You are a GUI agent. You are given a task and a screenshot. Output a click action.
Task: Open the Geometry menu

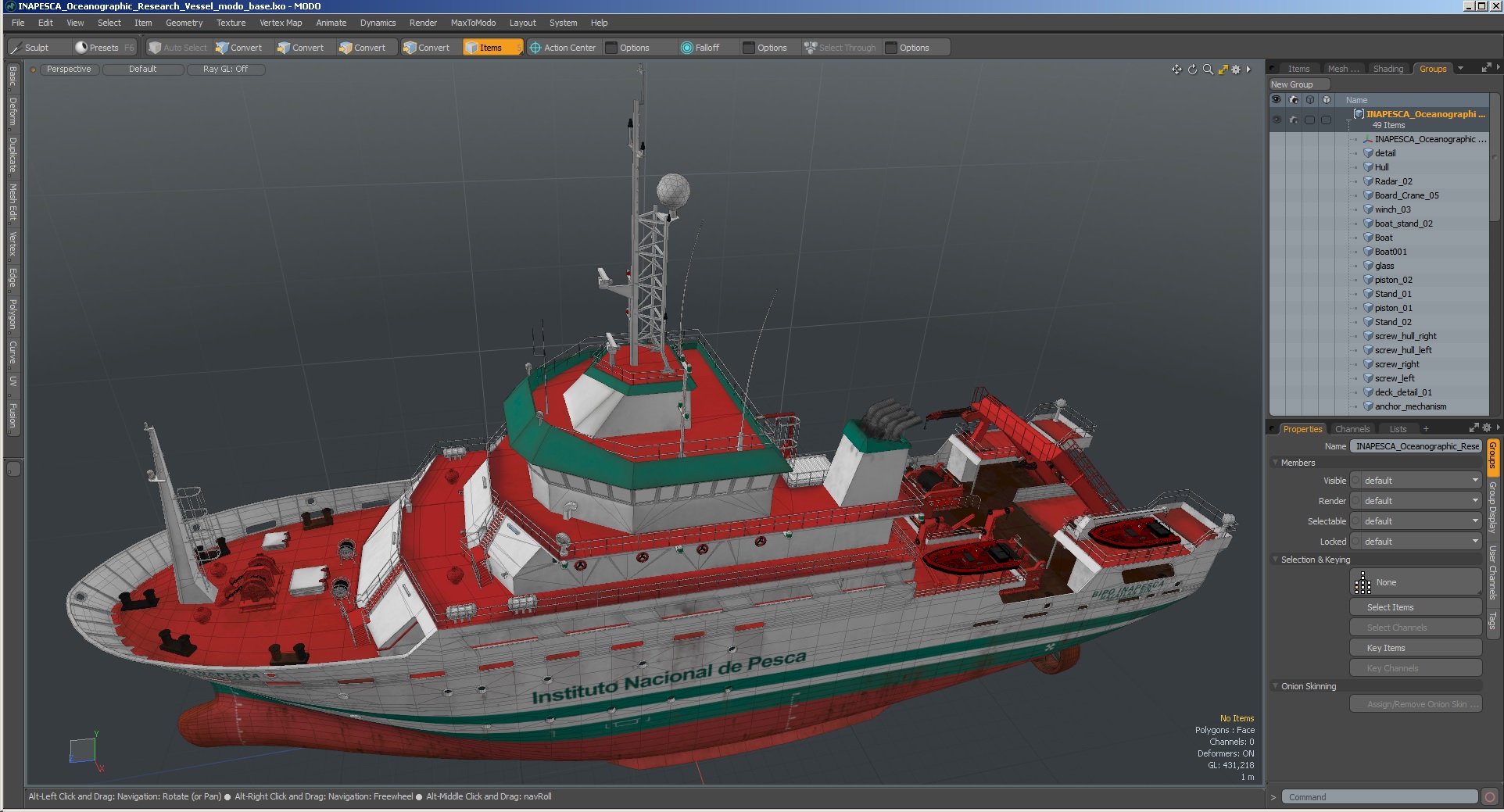184,23
